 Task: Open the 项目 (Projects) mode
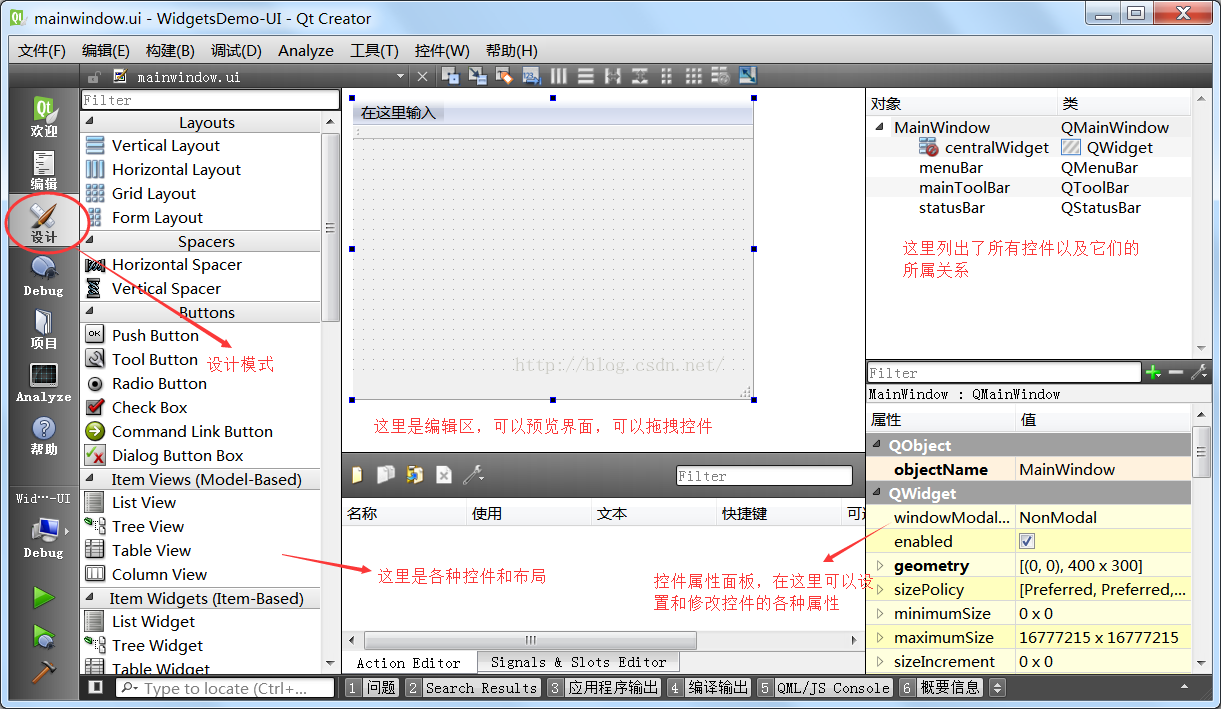pyautogui.click(x=44, y=329)
